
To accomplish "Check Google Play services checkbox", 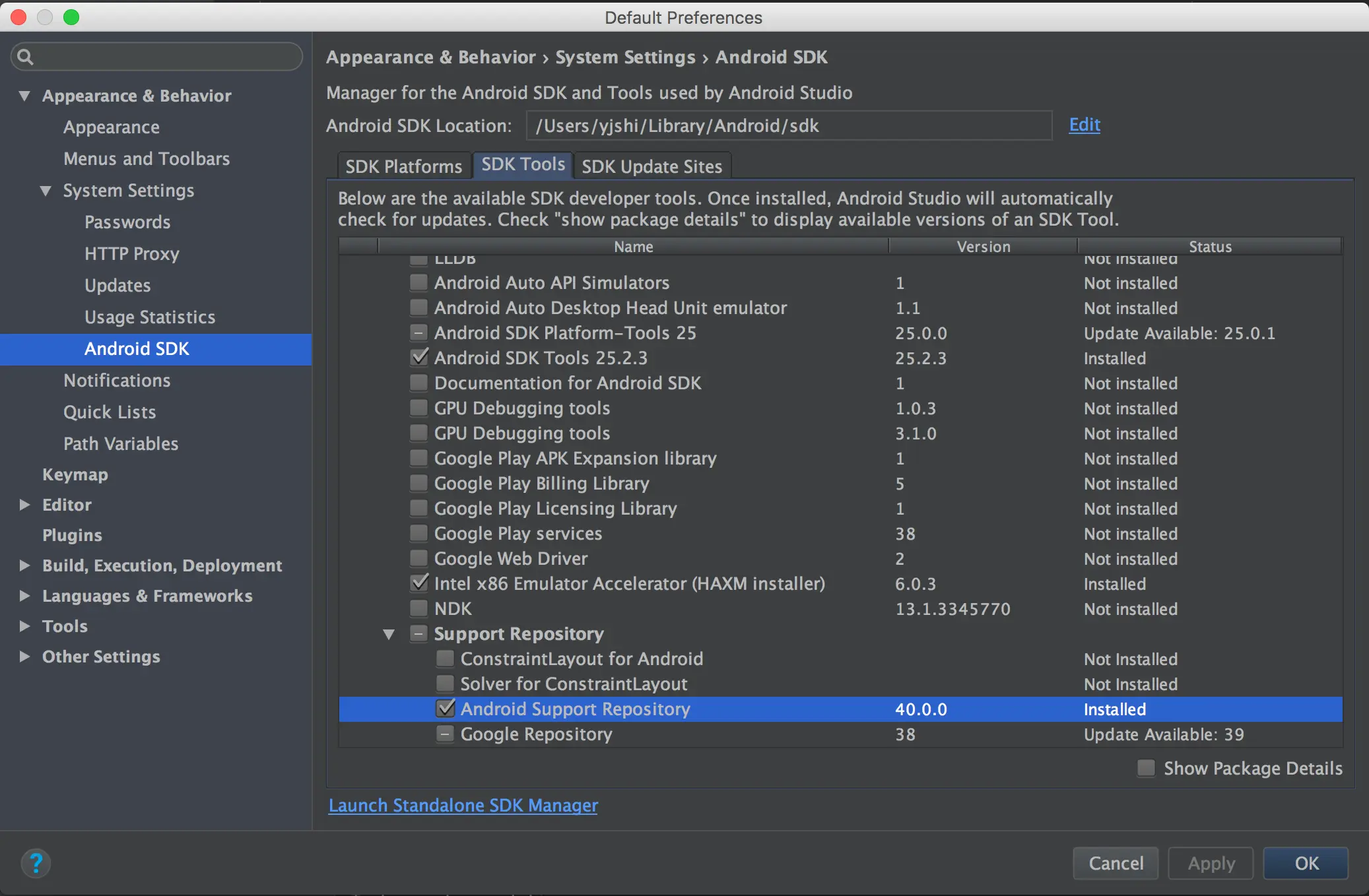I will click(418, 532).
